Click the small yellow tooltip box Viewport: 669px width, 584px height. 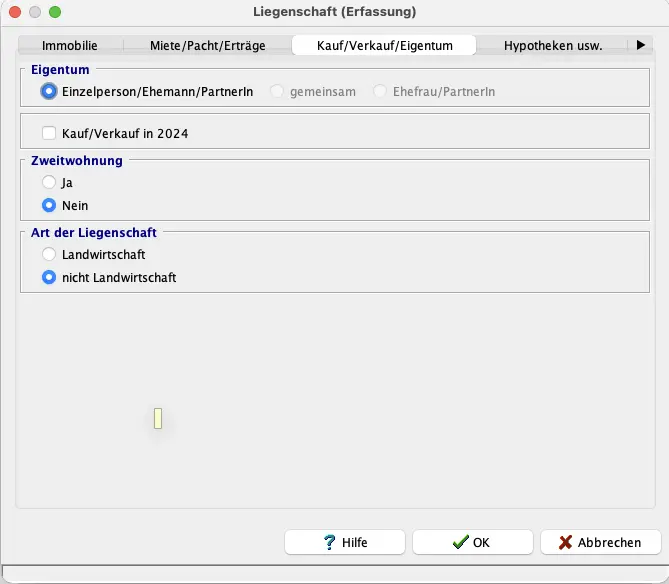point(158,418)
